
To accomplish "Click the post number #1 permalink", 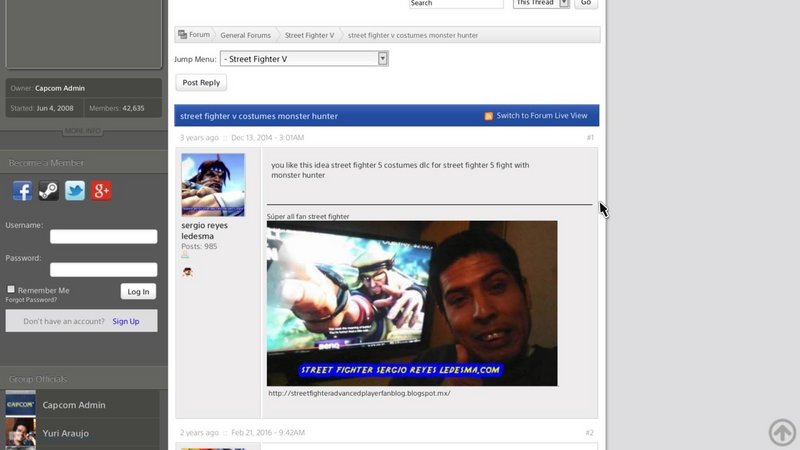I will (x=590, y=138).
